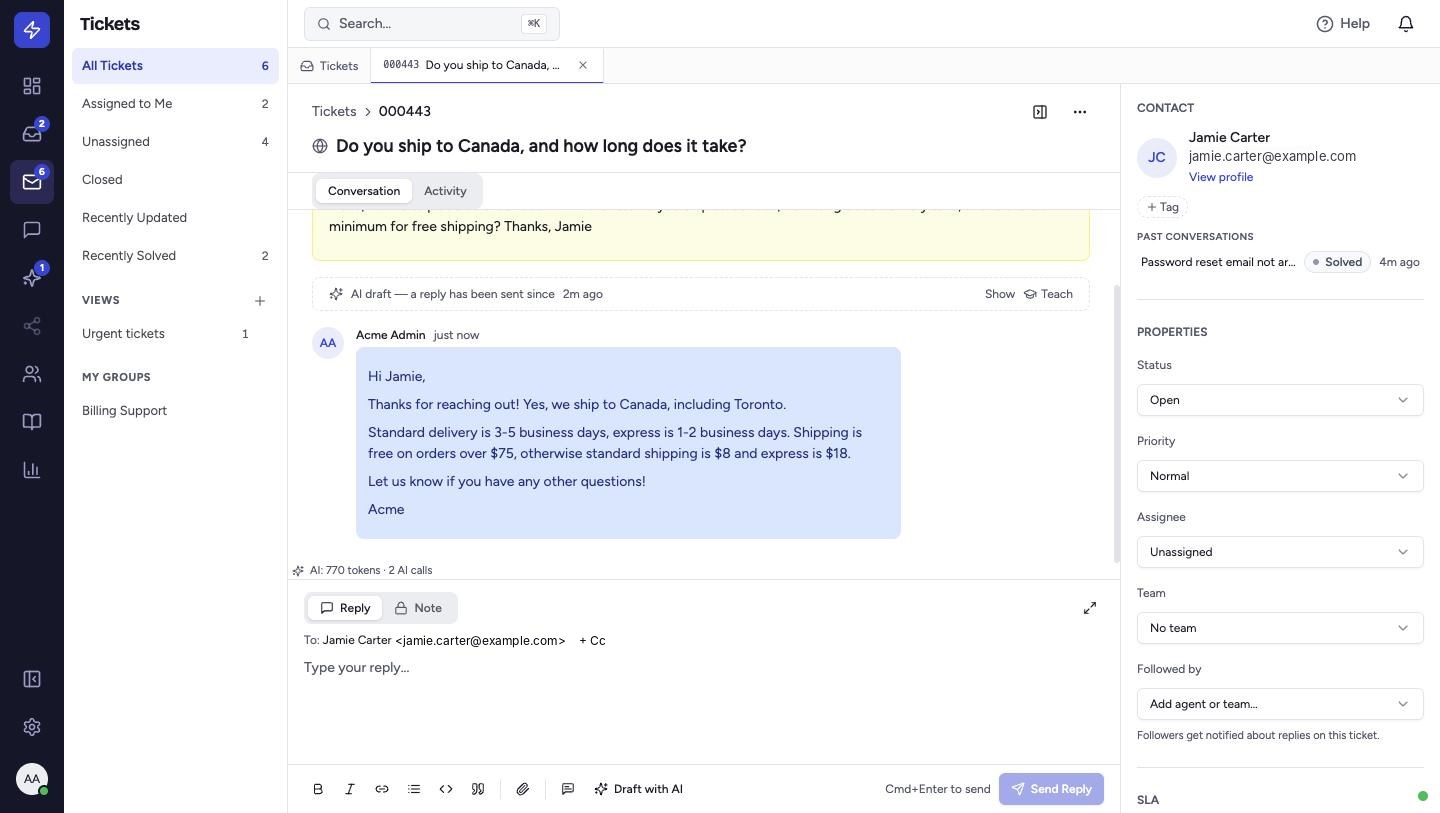Open the Assignee dropdown showing Unassigned
This screenshot has height=813, width=1440.
pos(1280,552)
